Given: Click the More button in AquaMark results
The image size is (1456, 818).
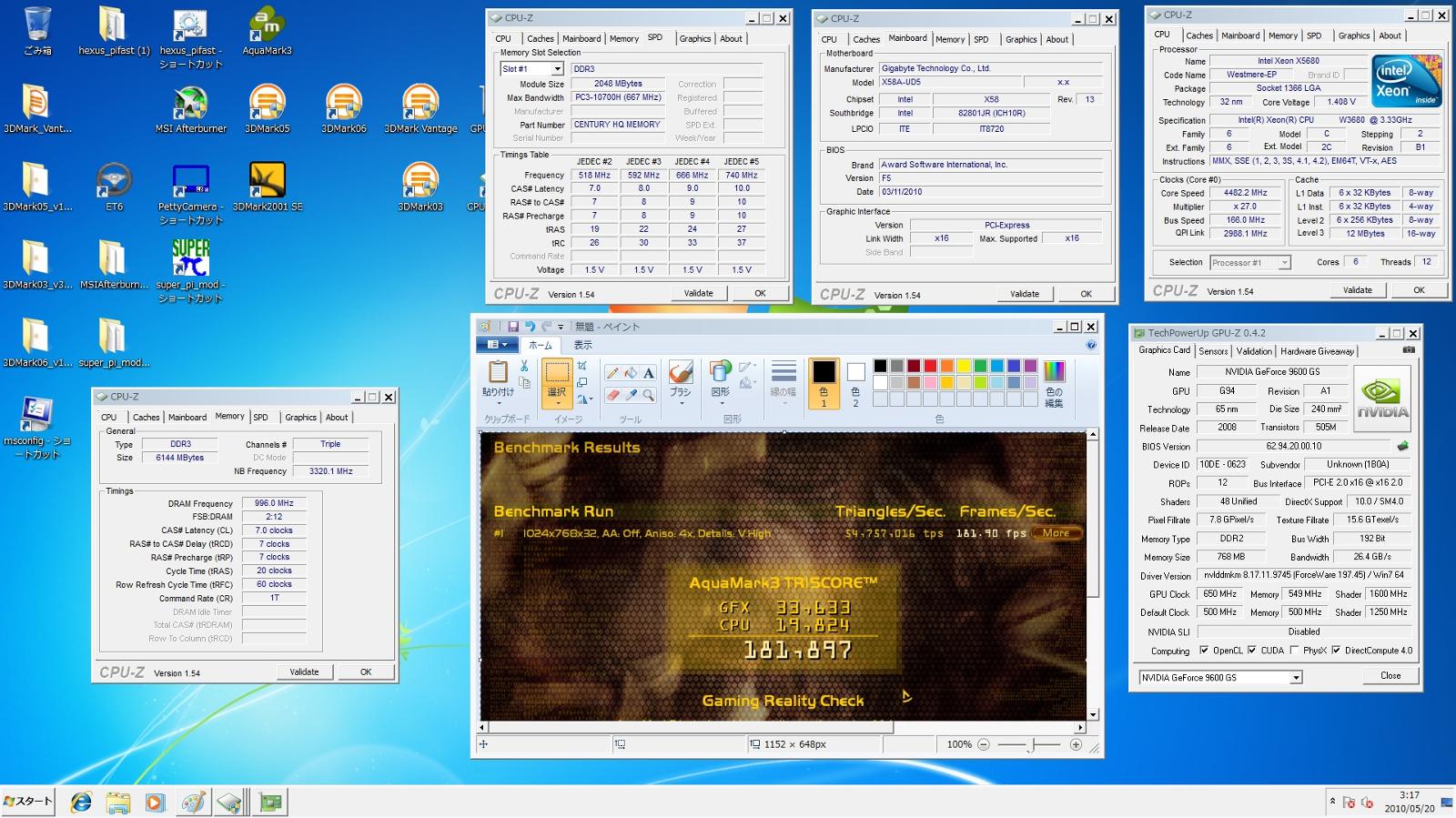Looking at the screenshot, I should (1056, 533).
